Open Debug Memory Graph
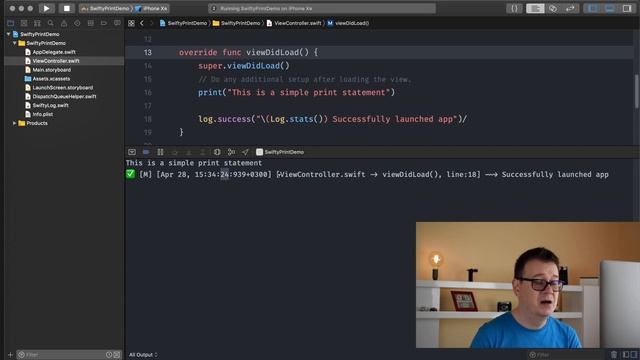 point(231,152)
